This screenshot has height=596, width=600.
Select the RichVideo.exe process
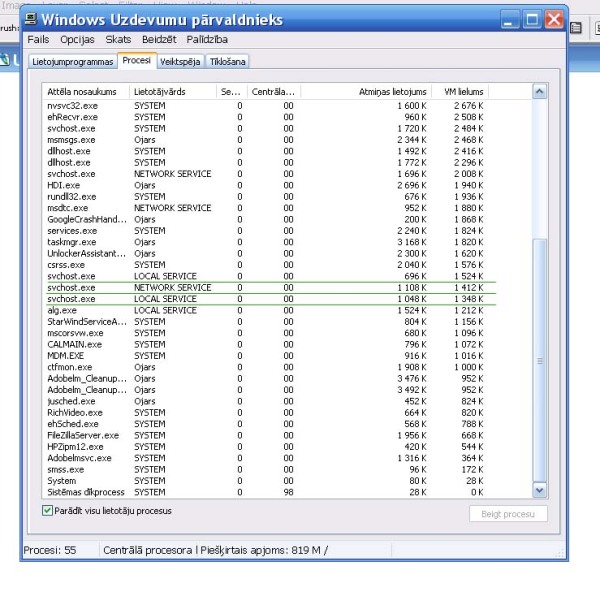point(265,413)
